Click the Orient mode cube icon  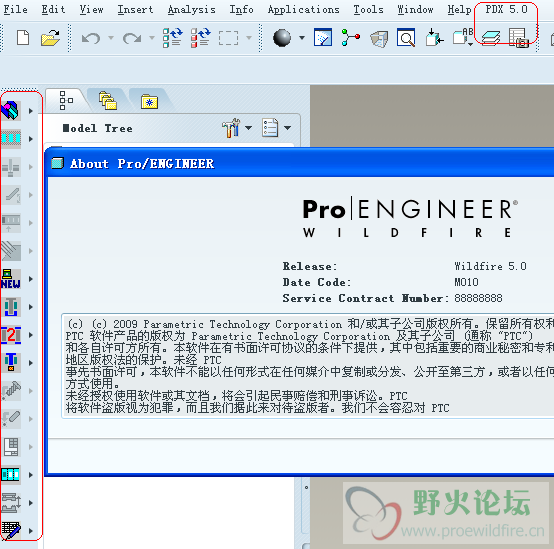pos(379,39)
